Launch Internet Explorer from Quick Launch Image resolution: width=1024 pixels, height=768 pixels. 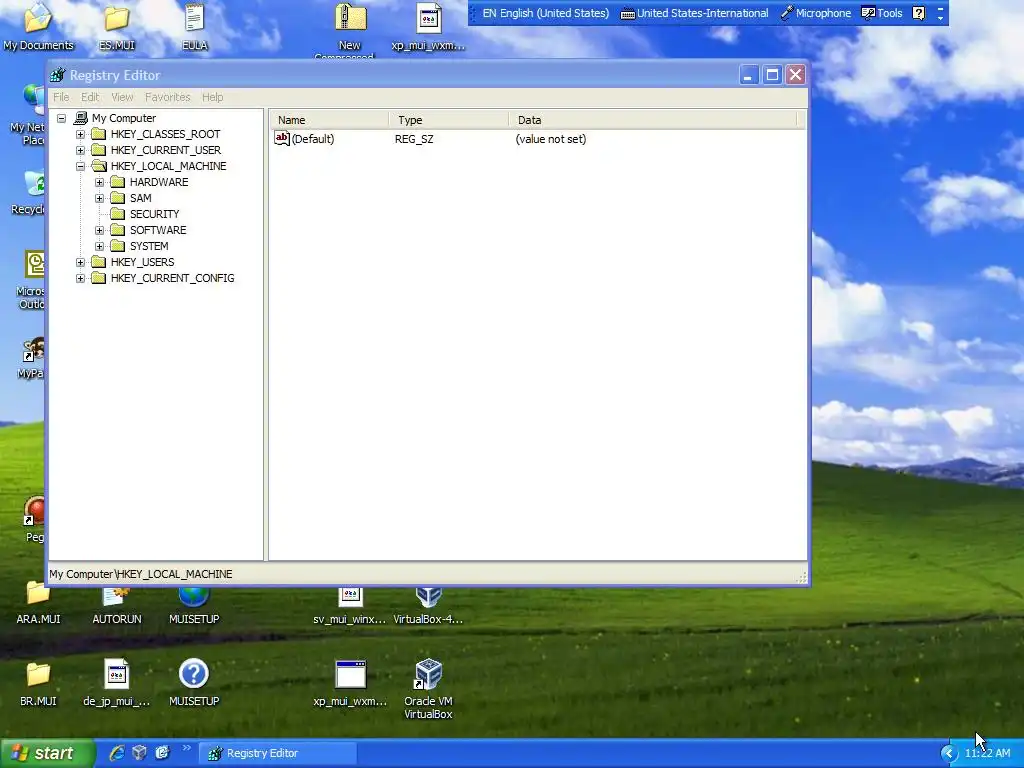click(116, 753)
